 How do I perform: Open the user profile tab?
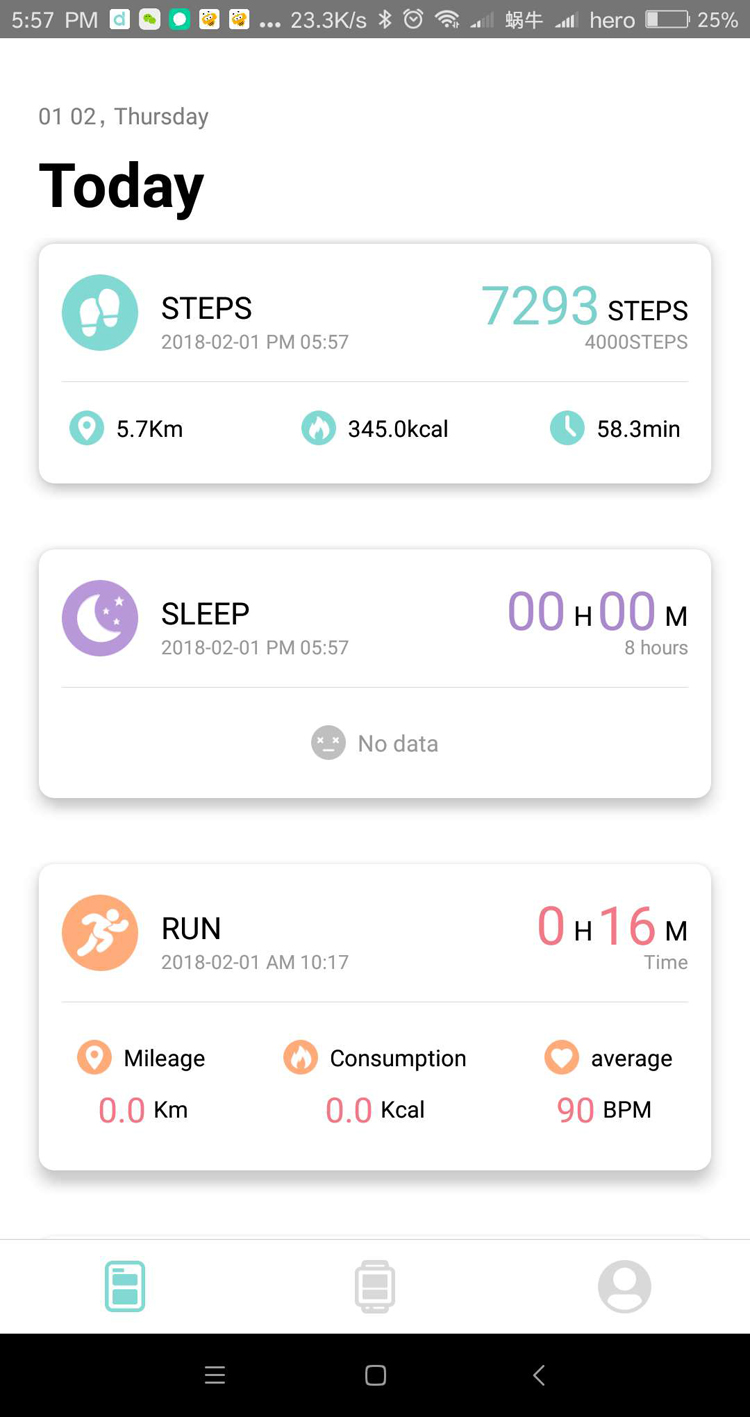click(625, 1286)
